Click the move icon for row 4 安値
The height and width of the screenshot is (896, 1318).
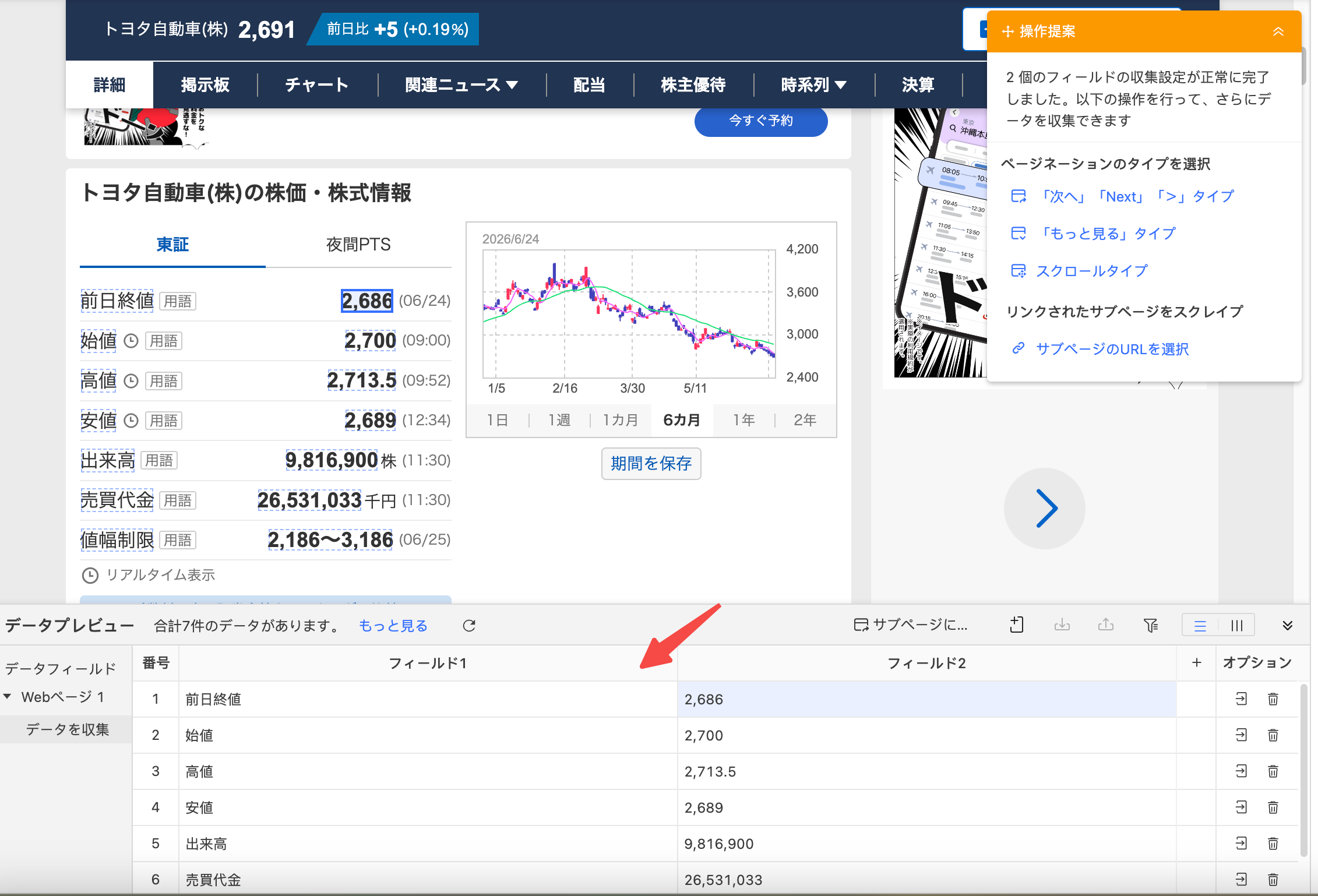tap(1242, 807)
